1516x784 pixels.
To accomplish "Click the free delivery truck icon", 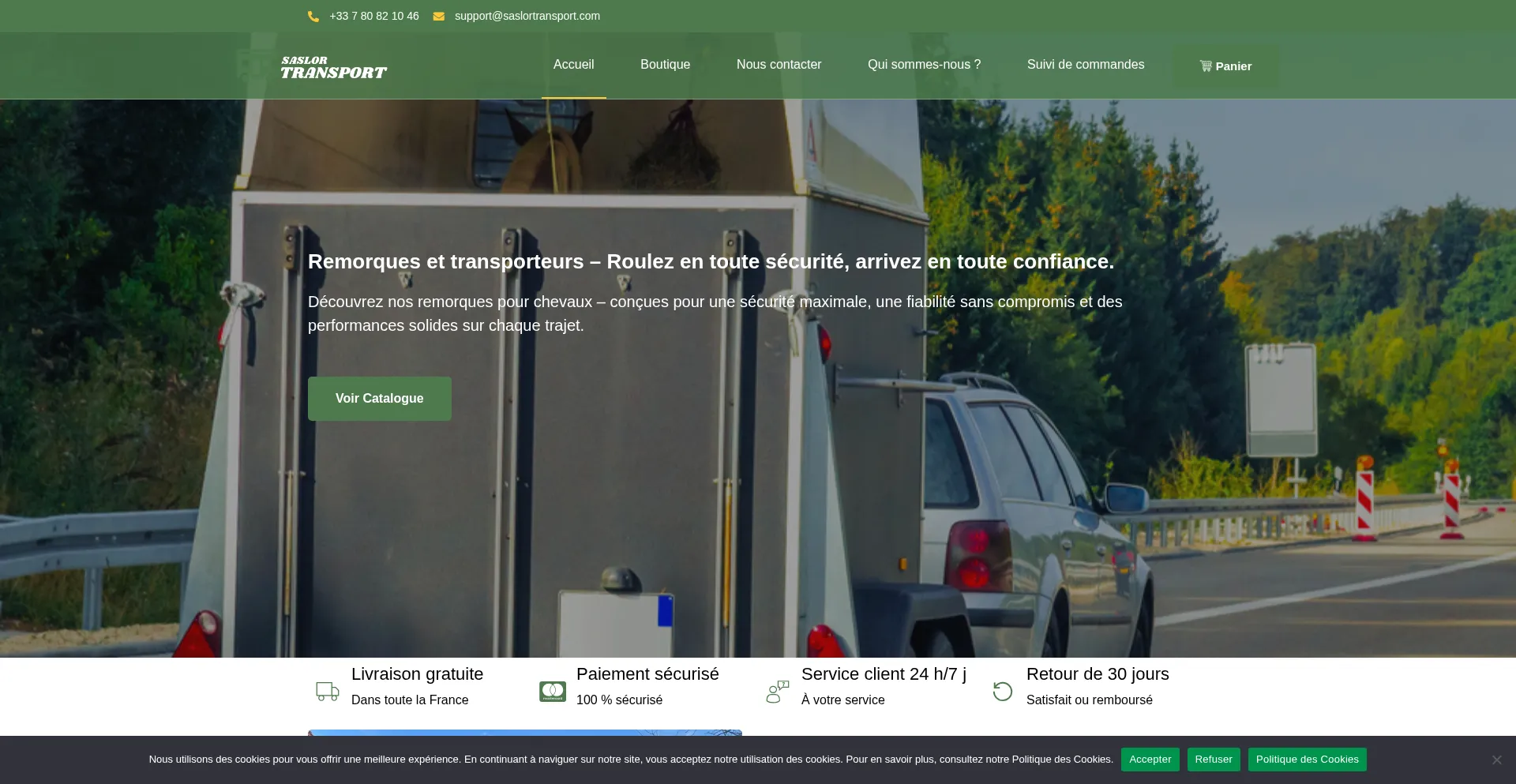I will (x=327, y=691).
